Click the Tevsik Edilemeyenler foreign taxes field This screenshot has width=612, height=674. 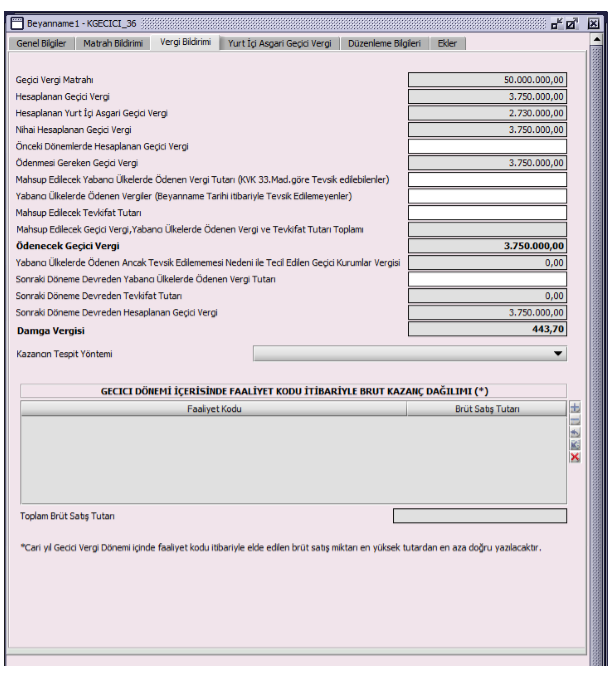[x=487, y=196]
